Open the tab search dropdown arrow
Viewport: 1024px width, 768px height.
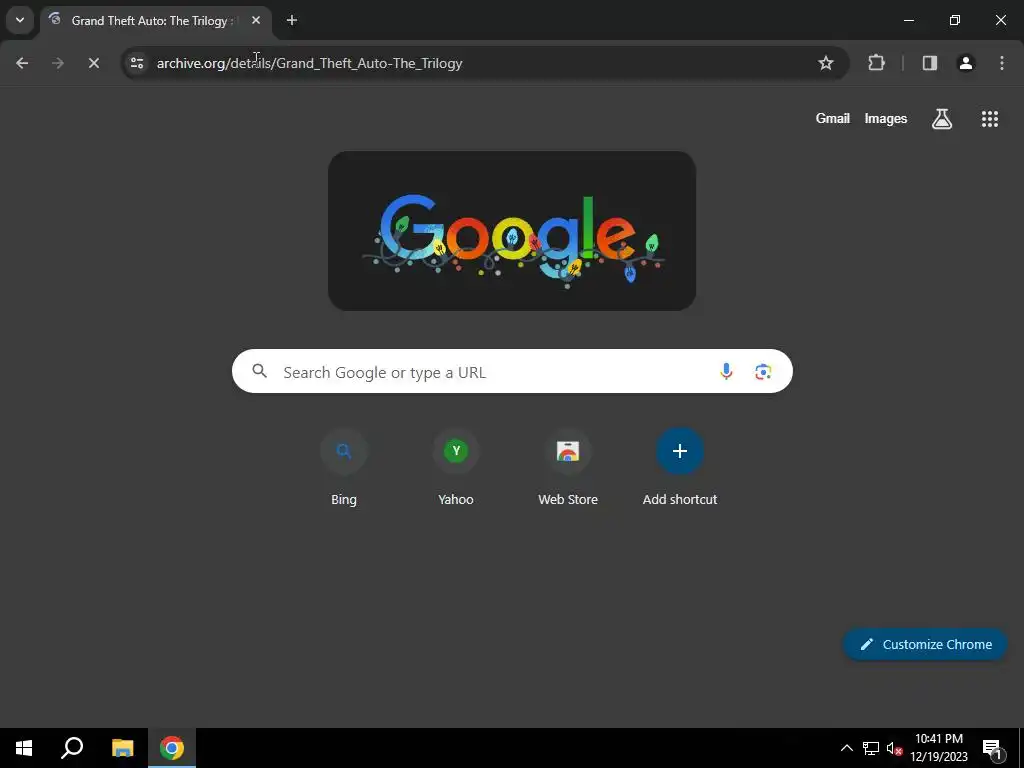20,20
